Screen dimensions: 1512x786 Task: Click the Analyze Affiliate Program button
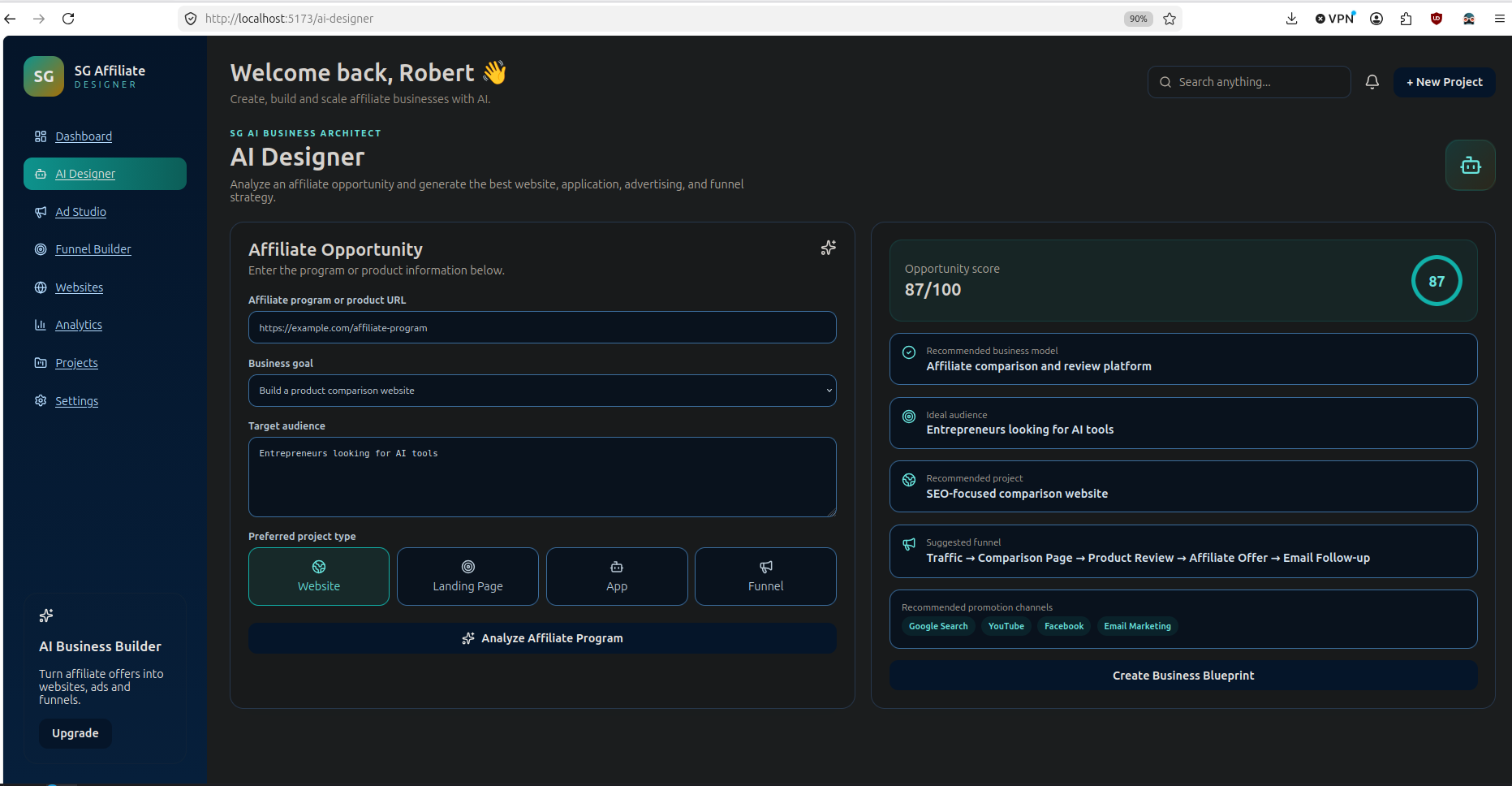tap(542, 638)
